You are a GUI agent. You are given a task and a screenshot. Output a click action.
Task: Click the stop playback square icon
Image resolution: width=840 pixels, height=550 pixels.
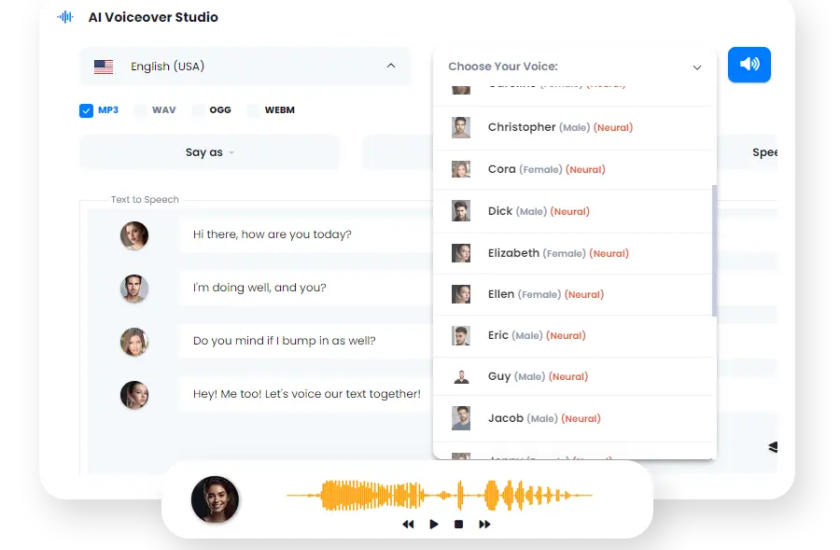[x=459, y=524]
